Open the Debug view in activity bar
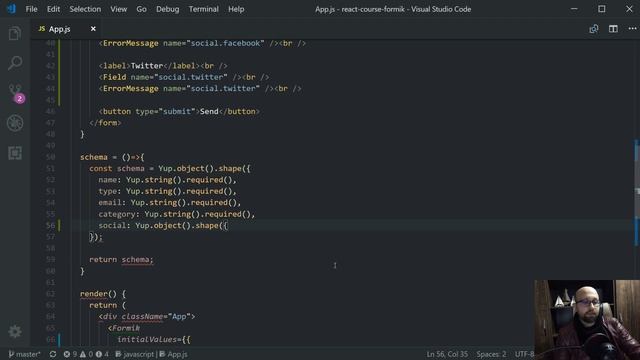This screenshot has height=360, width=640. click(x=15, y=123)
